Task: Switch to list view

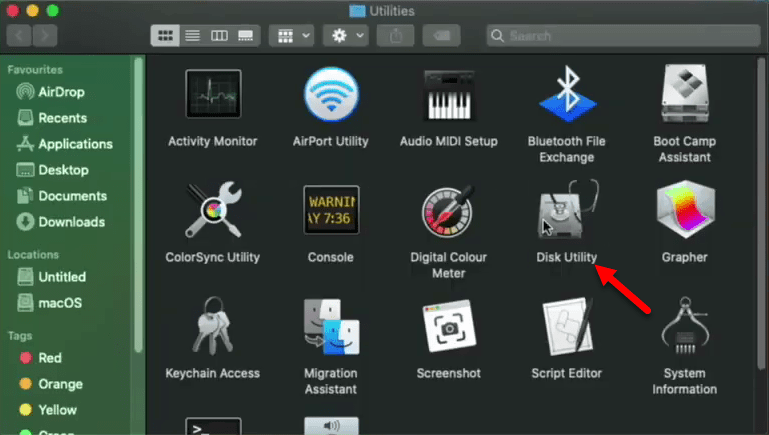Action: (192, 35)
